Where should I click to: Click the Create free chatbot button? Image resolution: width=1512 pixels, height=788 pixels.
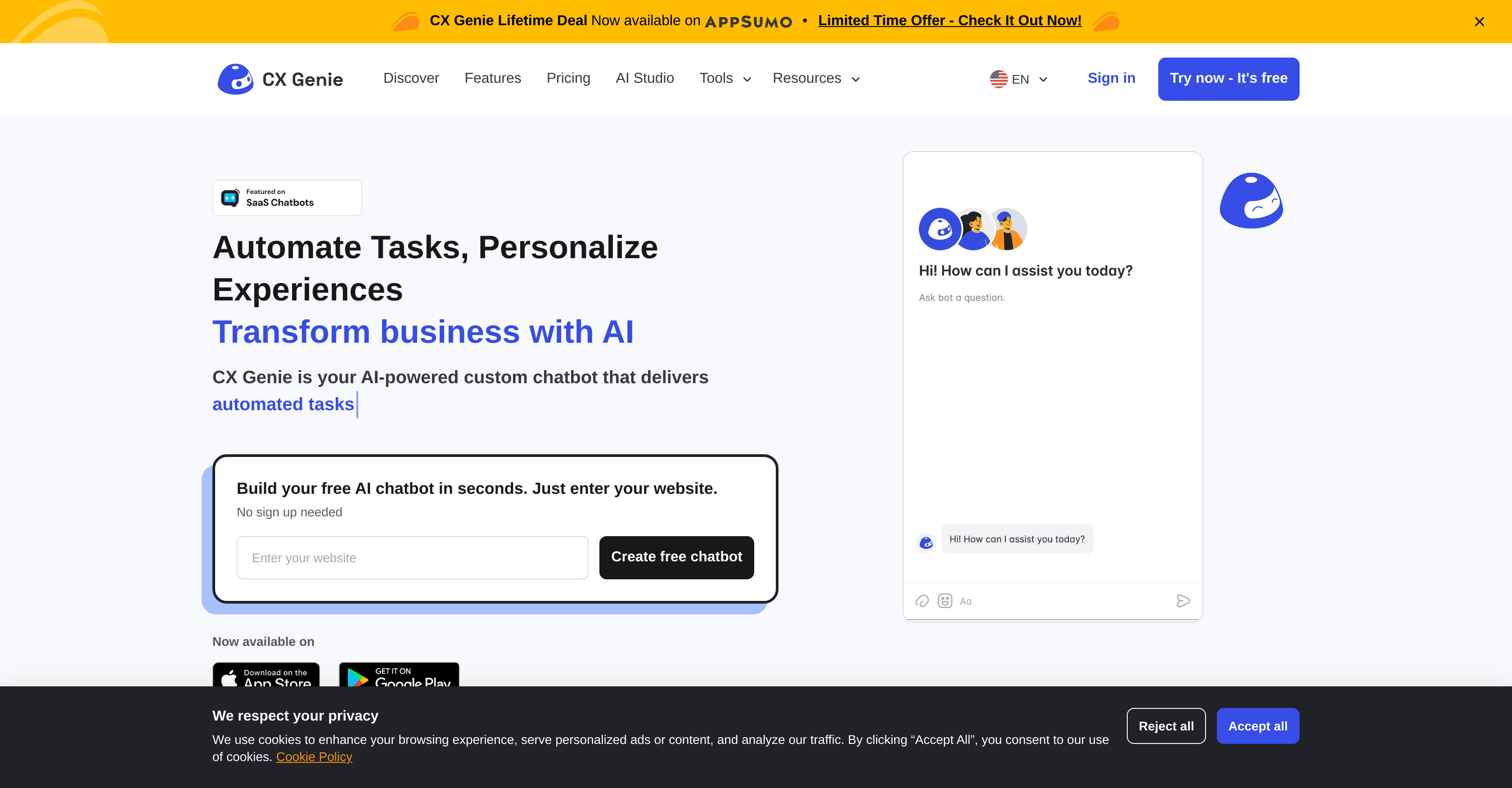click(676, 557)
